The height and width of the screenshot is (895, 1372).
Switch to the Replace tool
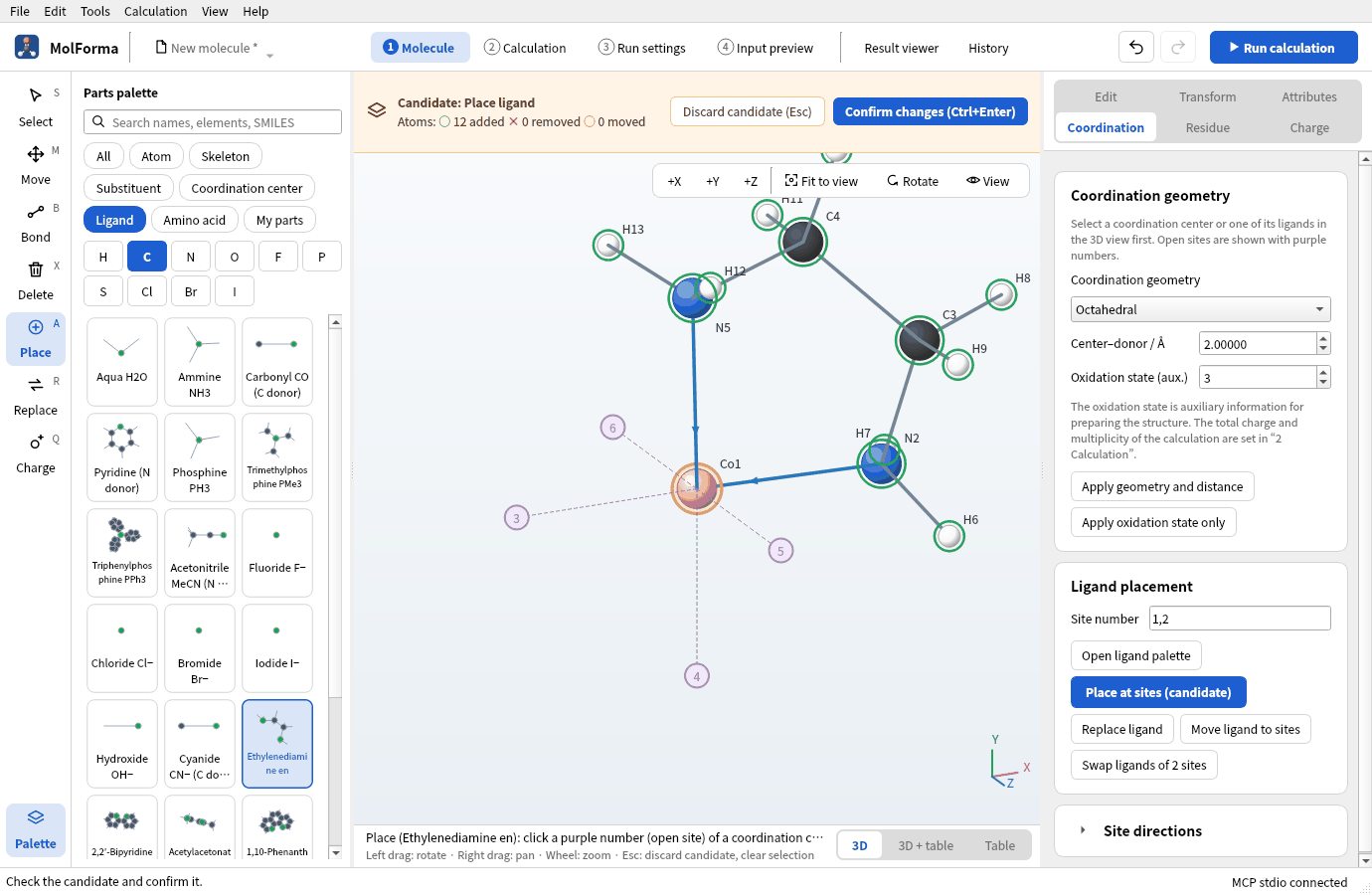coord(36,396)
